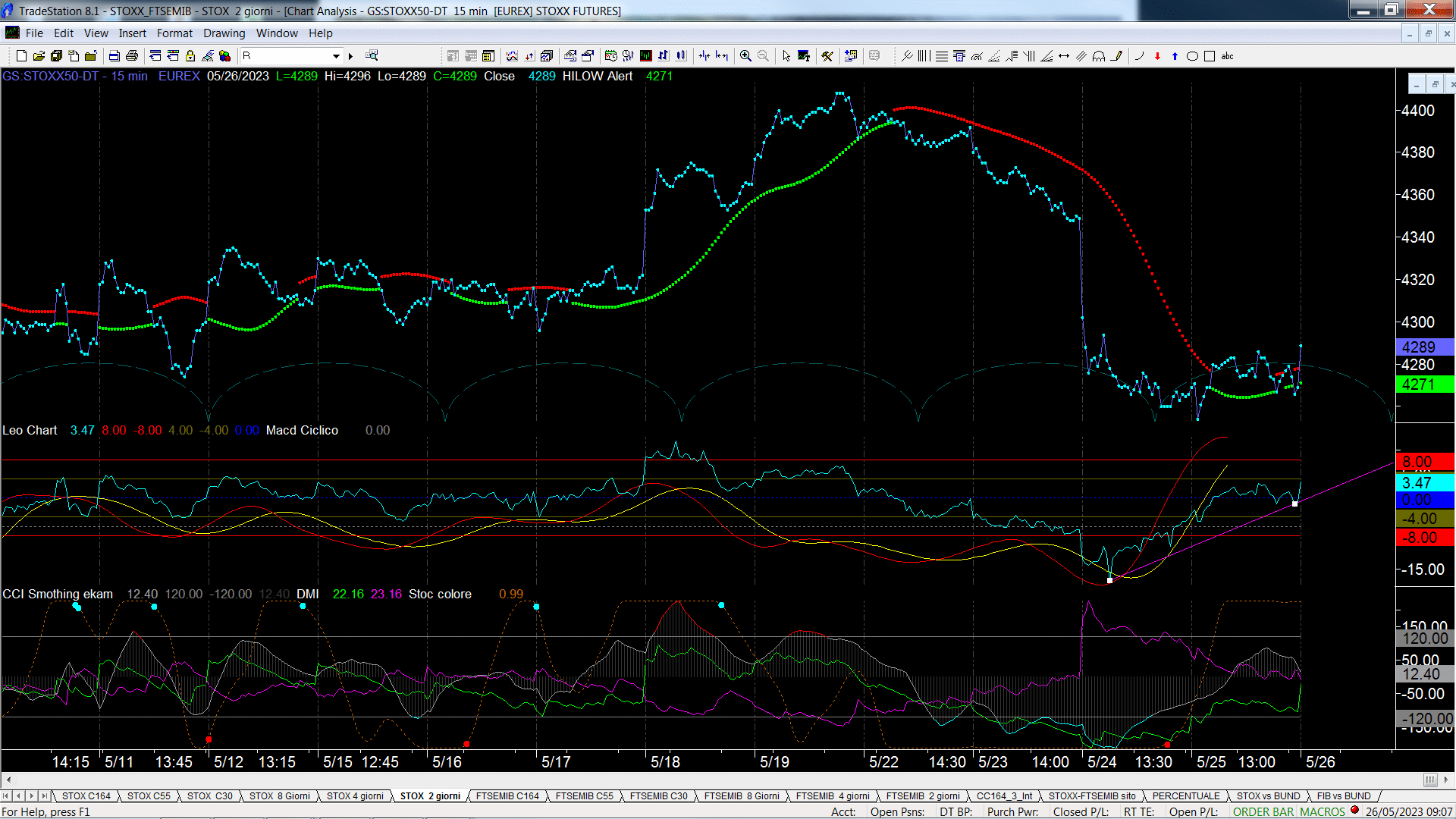Click the hammer tools icon
The height and width of the screenshot is (819, 1456).
click(x=827, y=55)
